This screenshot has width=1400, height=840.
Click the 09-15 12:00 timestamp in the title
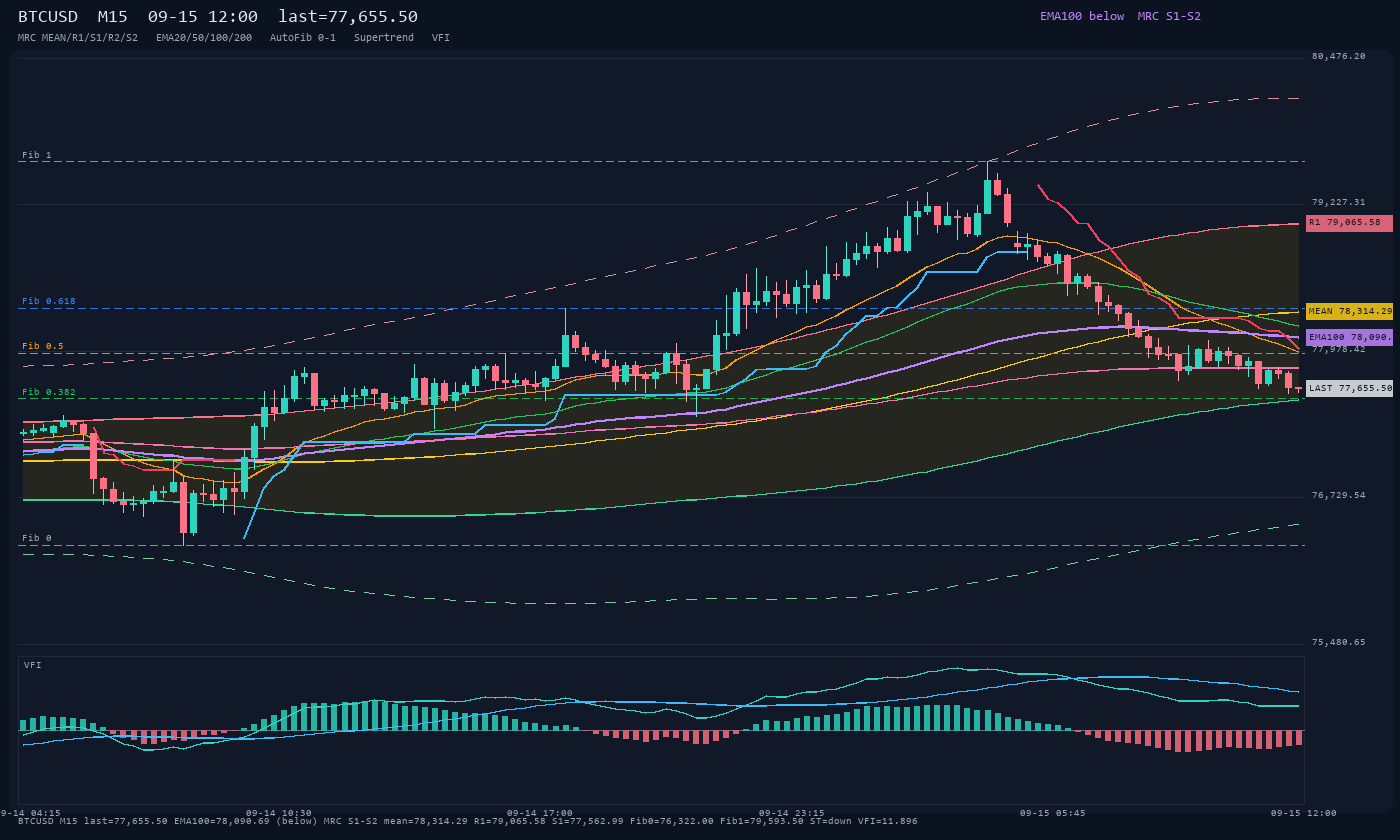(202, 17)
